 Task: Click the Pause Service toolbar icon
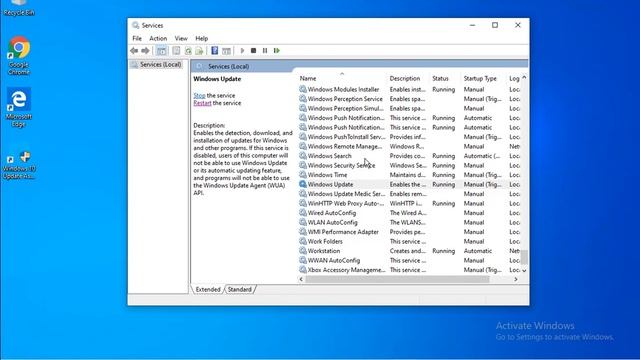coord(265,51)
